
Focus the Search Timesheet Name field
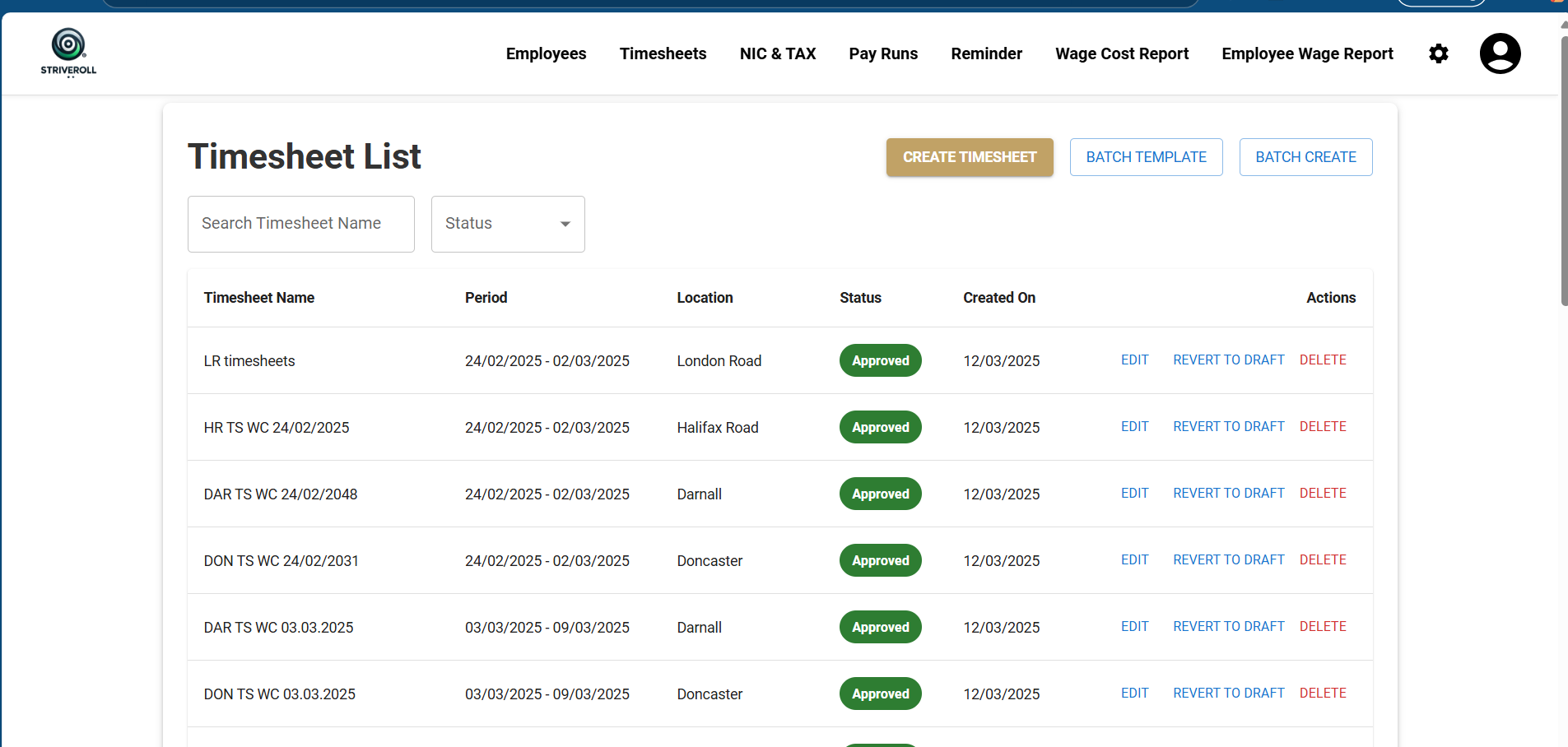coord(301,224)
